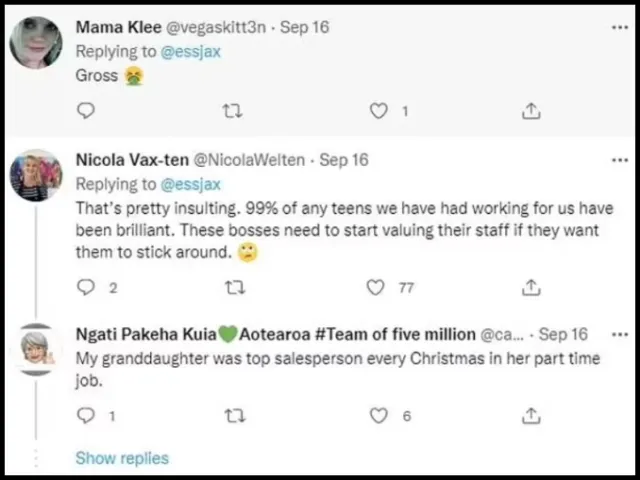View Mama Klee's profile avatar

pyautogui.click(x=36, y=44)
